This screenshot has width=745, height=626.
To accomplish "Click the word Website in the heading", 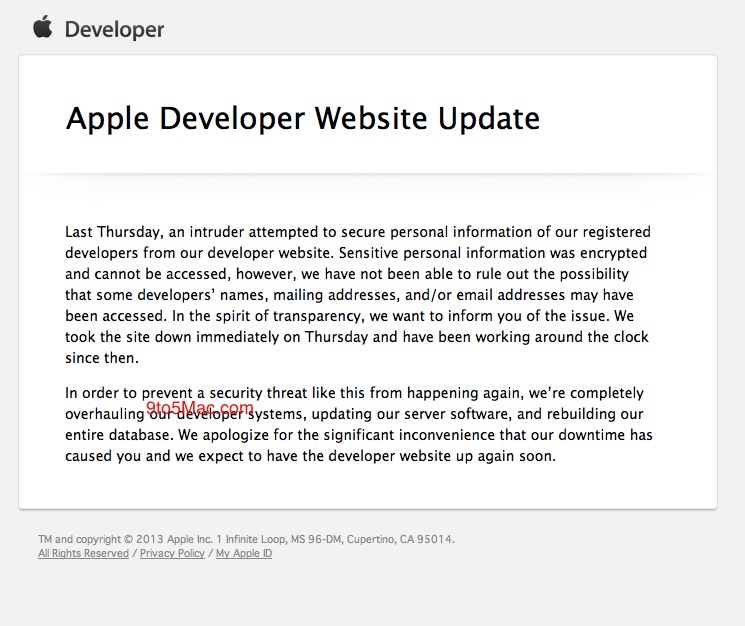I will pyautogui.click(x=373, y=118).
